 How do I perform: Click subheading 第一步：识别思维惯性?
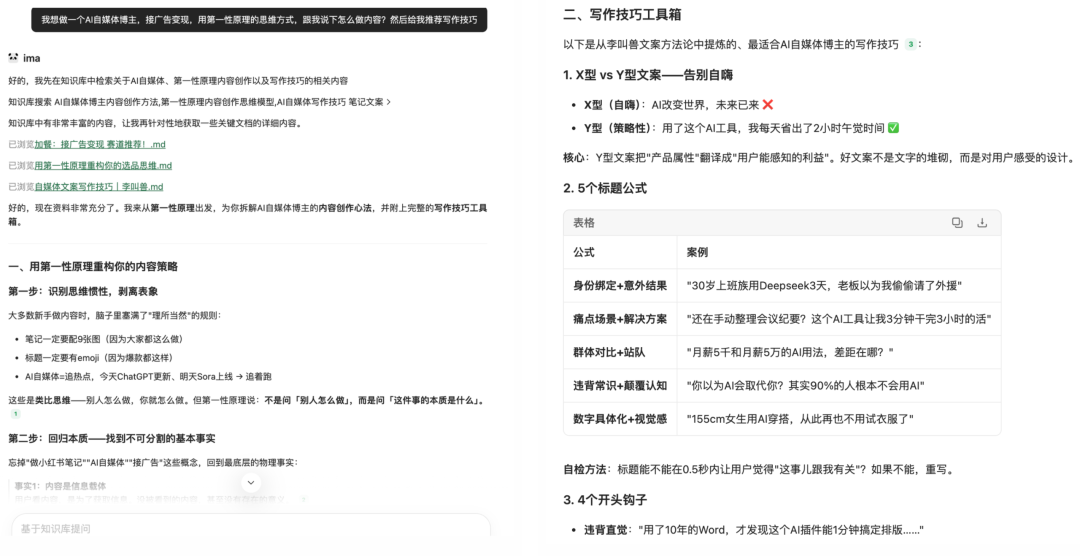(83, 291)
